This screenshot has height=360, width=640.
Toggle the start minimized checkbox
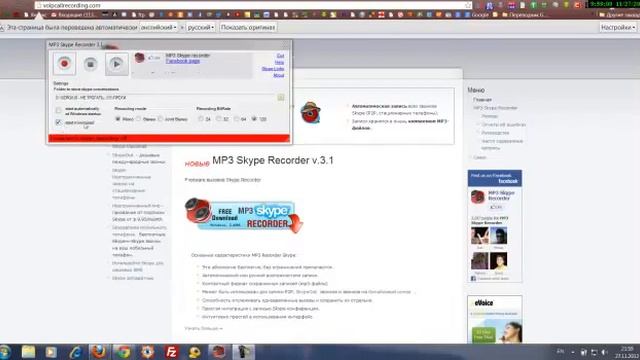[58, 122]
